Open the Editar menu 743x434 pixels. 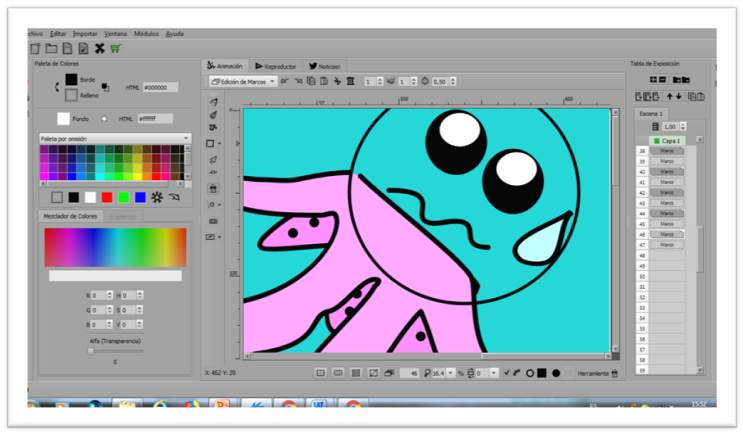coord(58,34)
